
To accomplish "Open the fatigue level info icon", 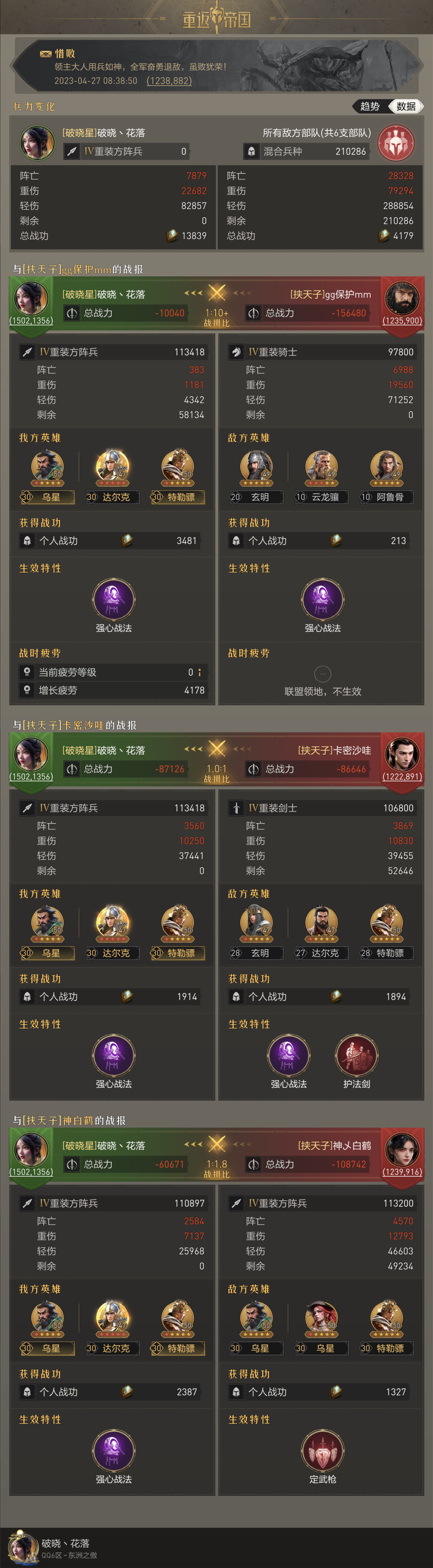I will click(199, 672).
